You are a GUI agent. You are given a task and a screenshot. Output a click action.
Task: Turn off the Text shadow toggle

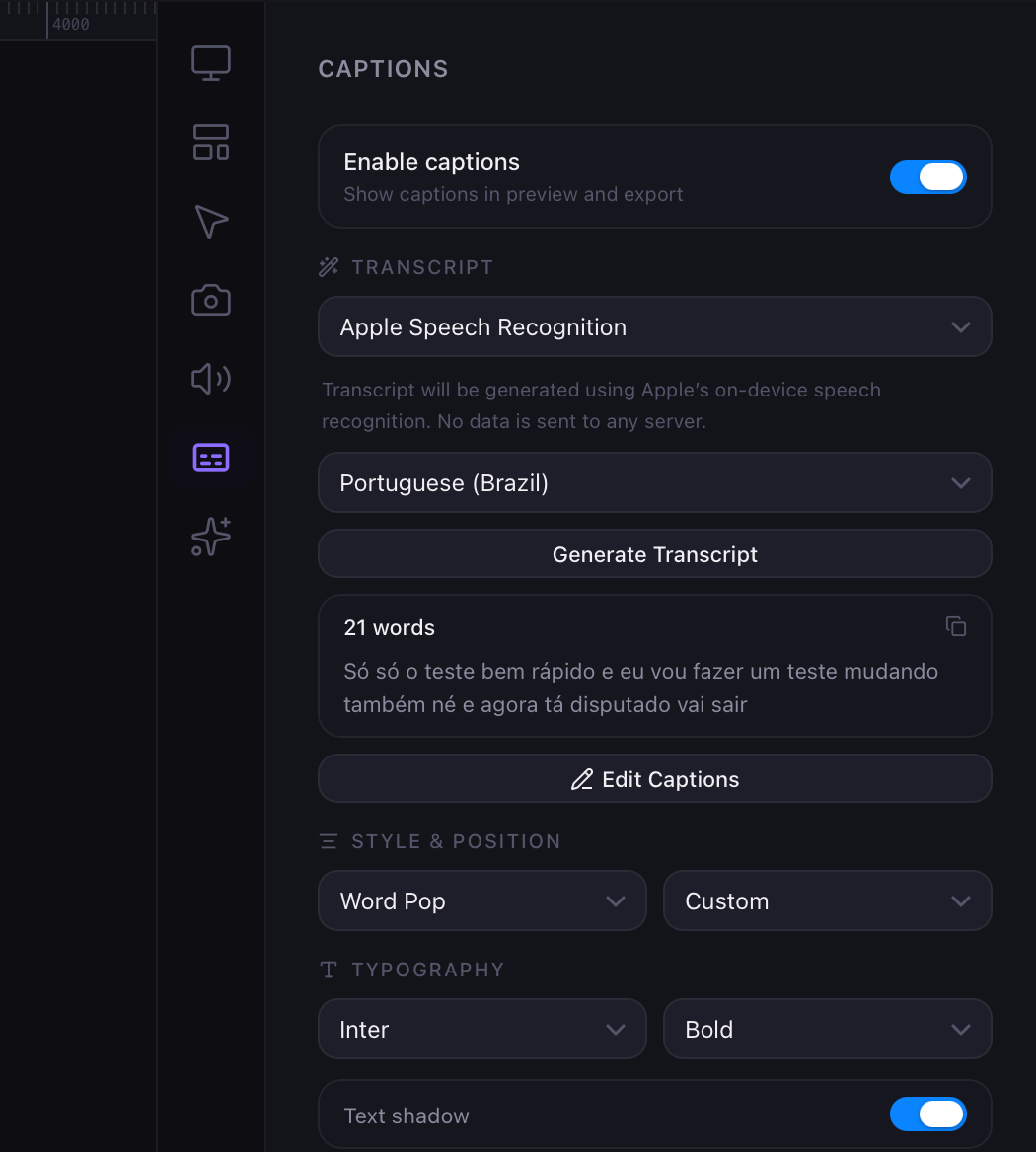click(x=927, y=1115)
